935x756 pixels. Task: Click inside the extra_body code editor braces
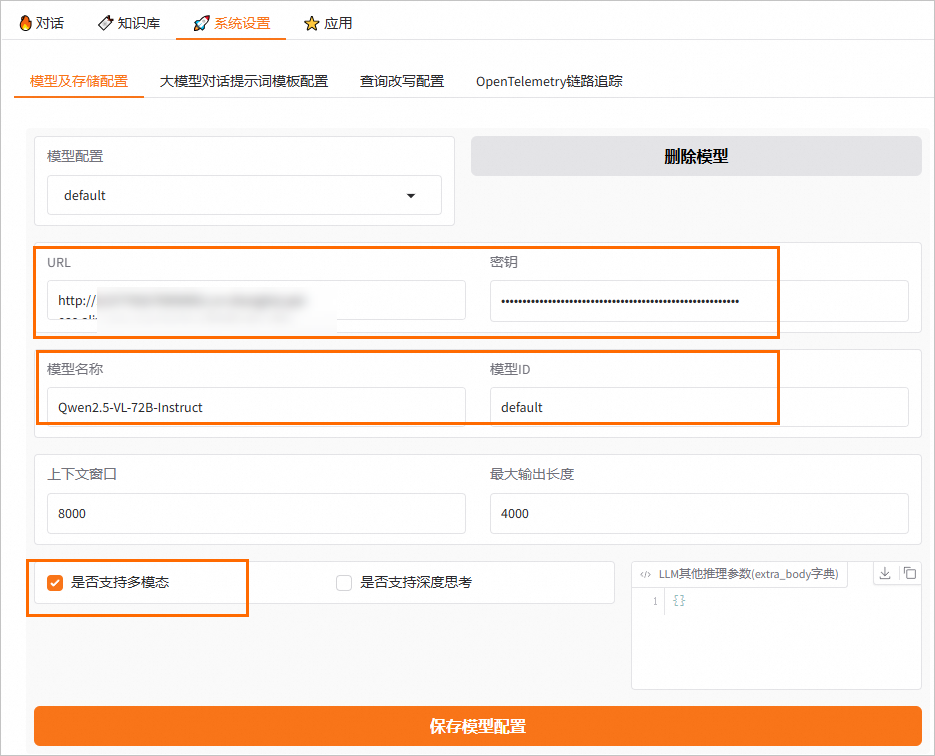(679, 600)
